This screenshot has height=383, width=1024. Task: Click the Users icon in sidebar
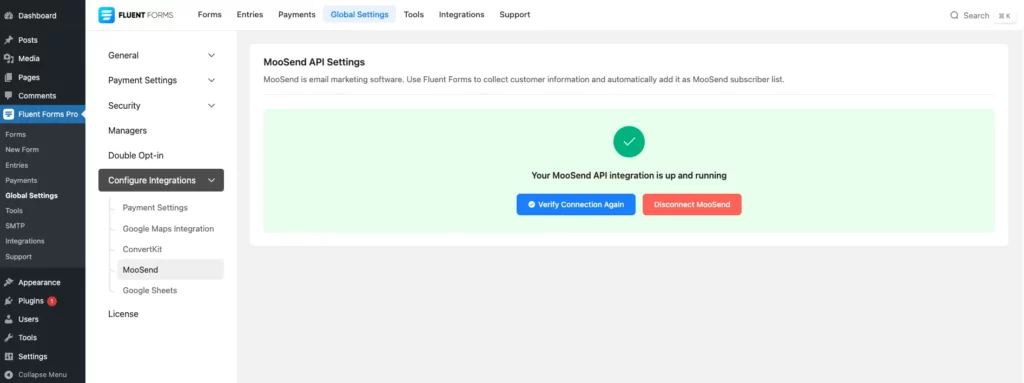[x=8, y=320]
